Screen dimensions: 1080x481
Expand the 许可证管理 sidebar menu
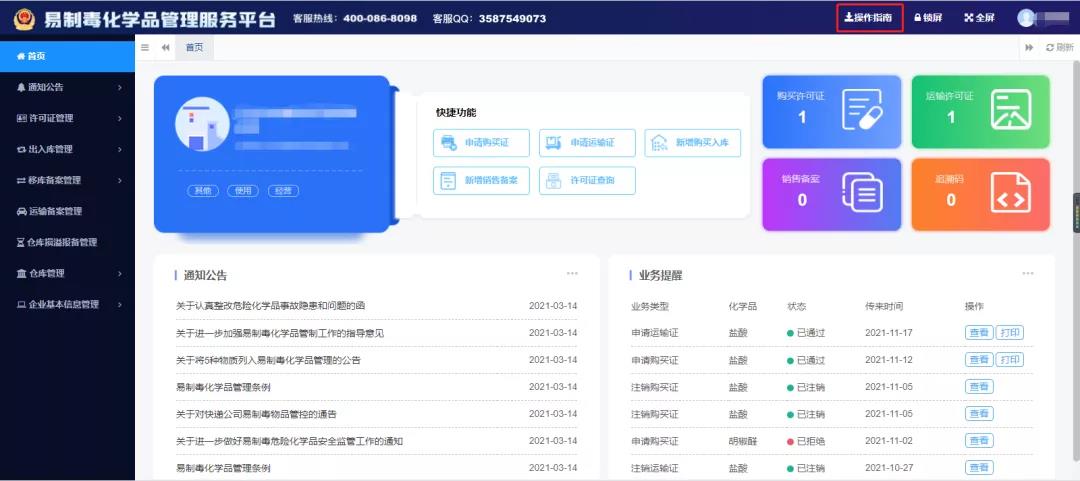point(67,118)
